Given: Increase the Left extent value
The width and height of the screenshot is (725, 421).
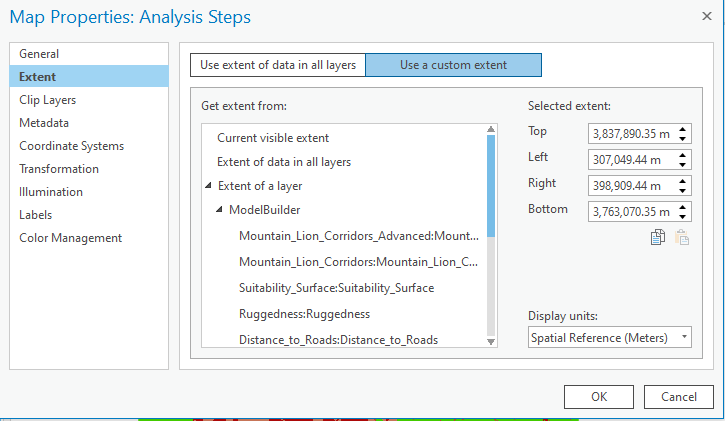Looking at the screenshot, I should tap(682, 155).
